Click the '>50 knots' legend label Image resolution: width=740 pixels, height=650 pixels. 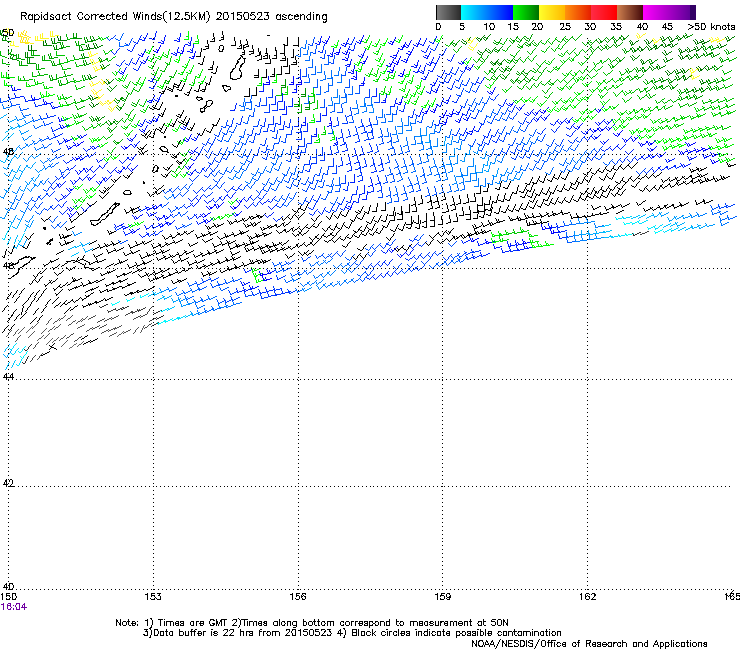[x=711, y=27]
